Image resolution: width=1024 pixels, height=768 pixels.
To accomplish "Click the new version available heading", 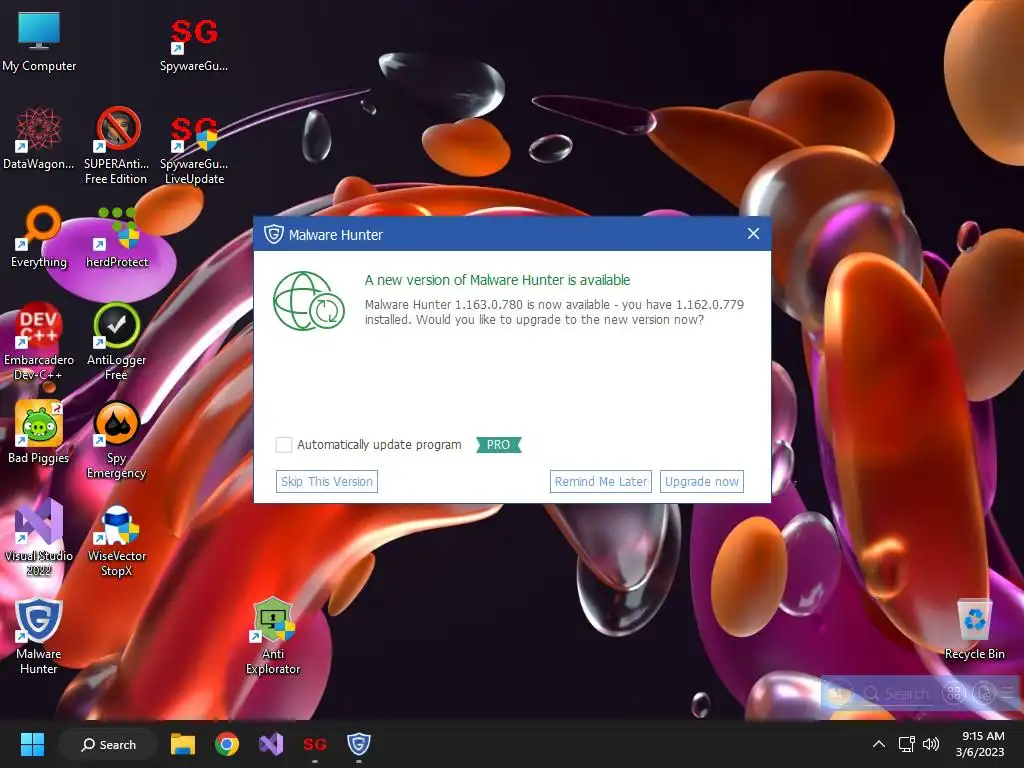I will 497,280.
